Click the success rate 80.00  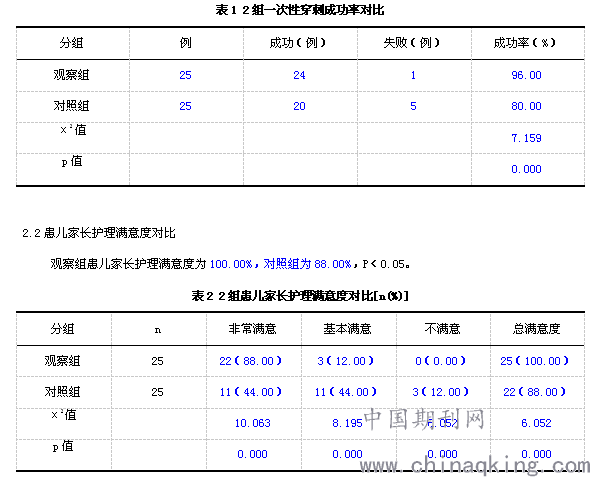click(x=526, y=106)
